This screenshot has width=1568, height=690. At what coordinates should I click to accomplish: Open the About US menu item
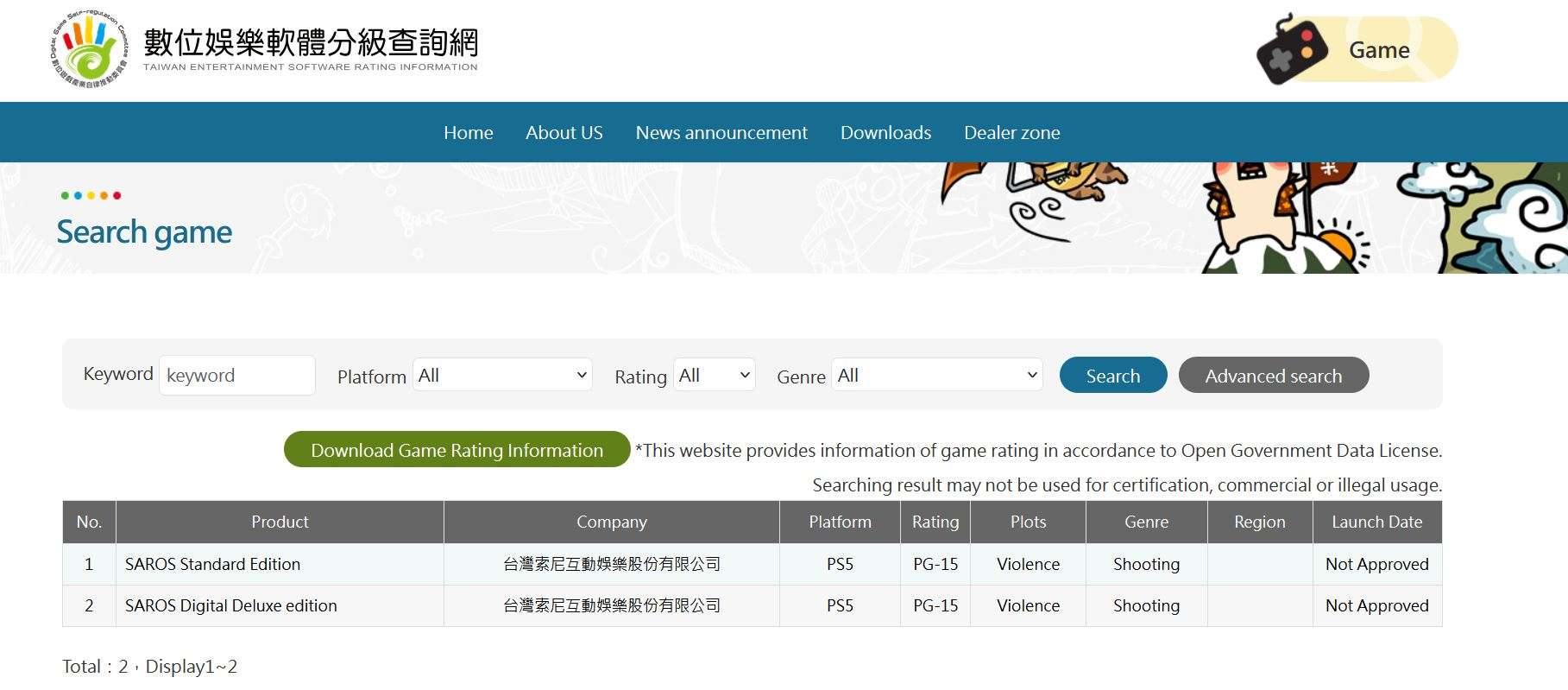click(564, 132)
